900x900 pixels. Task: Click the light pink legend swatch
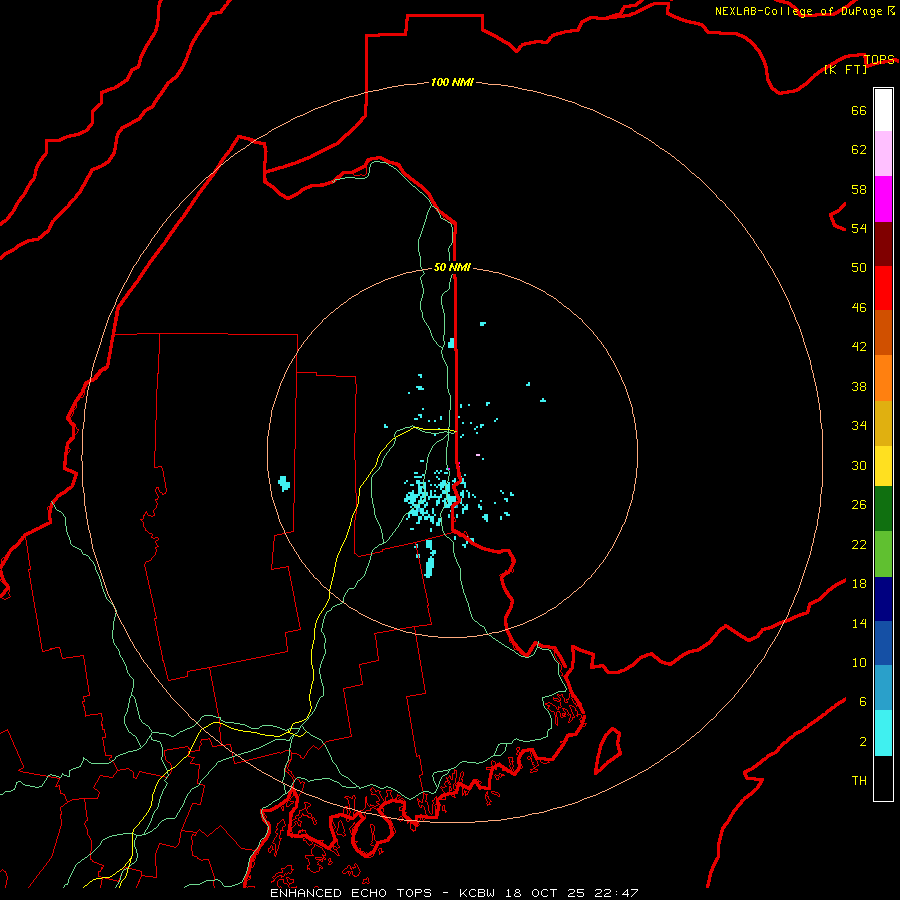[883, 154]
